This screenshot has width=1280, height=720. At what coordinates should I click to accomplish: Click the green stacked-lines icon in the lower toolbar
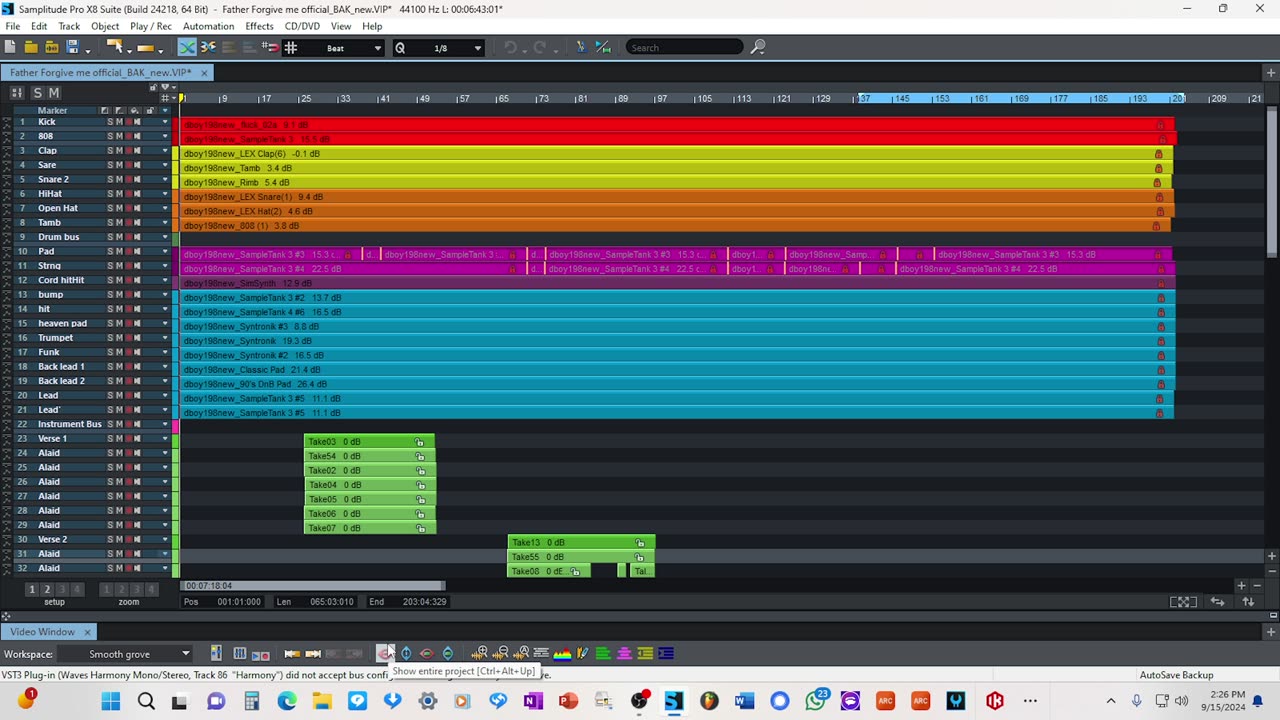point(603,654)
